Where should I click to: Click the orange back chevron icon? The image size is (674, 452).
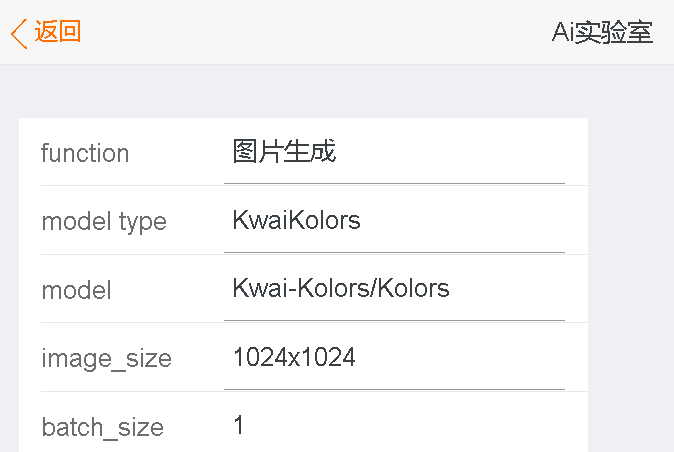[18, 32]
